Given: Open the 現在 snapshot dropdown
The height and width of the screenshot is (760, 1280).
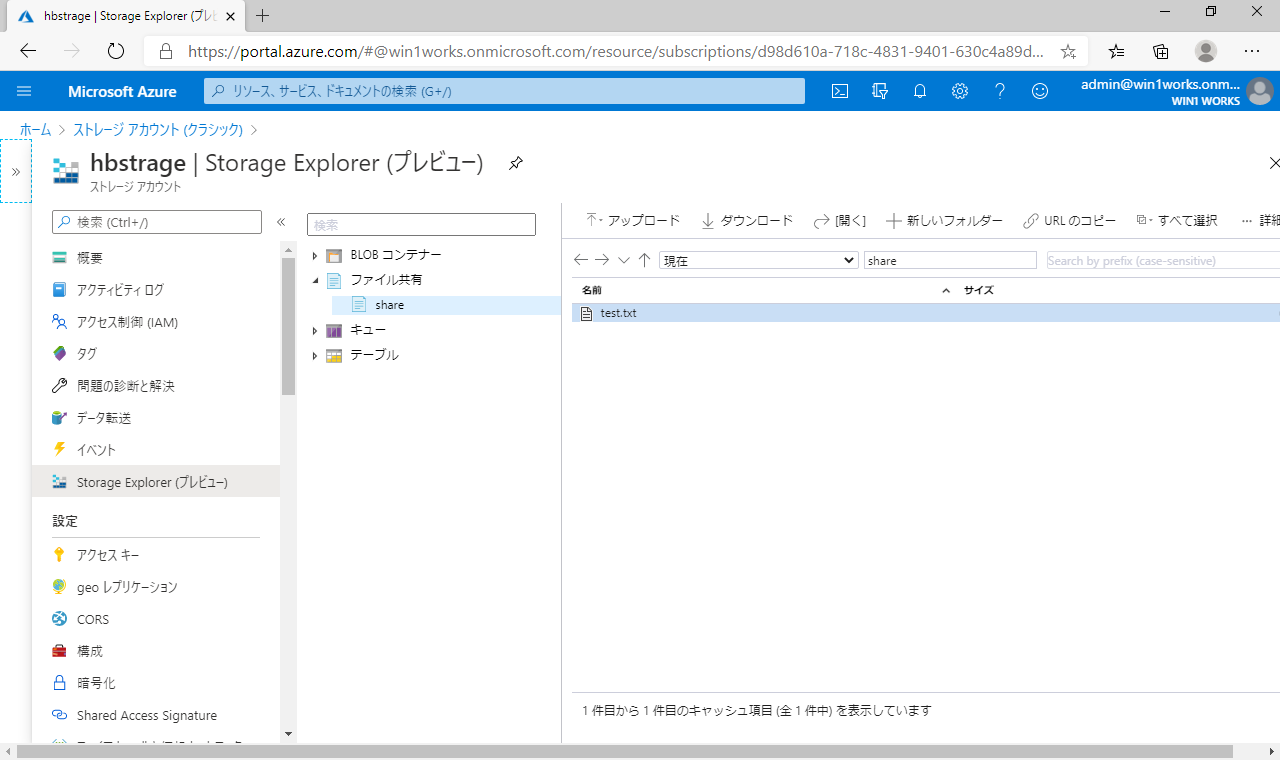Looking at the screenshot, I should [x=759, y=260].
